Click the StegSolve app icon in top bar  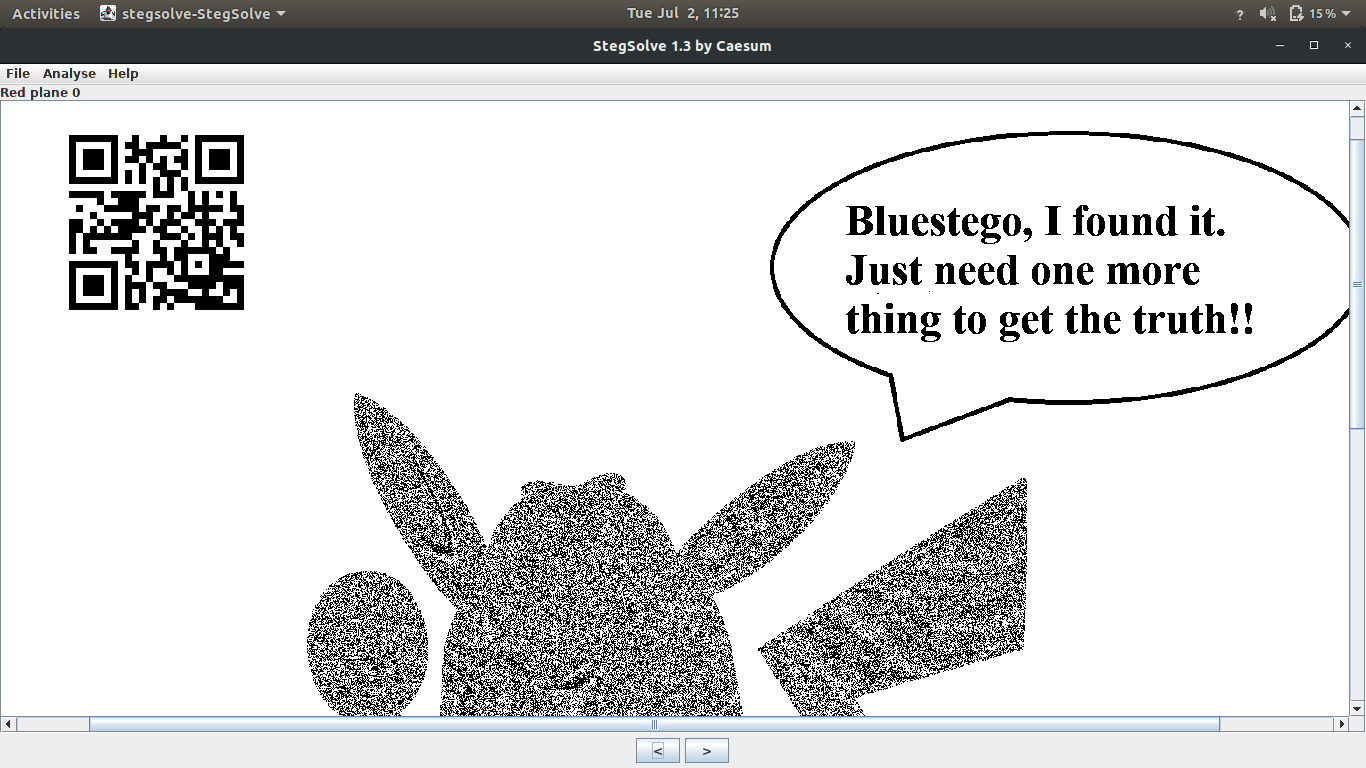(108, 14)
